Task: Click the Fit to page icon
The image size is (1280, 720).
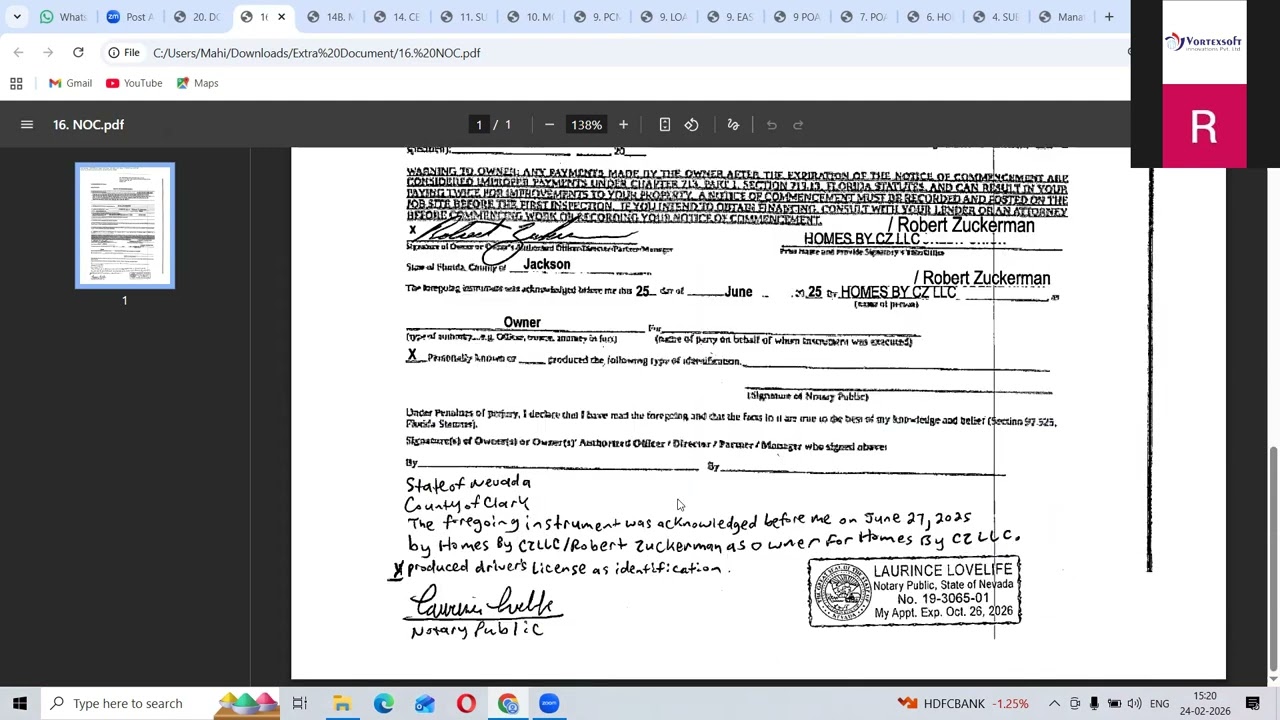Action: [665, 125]
